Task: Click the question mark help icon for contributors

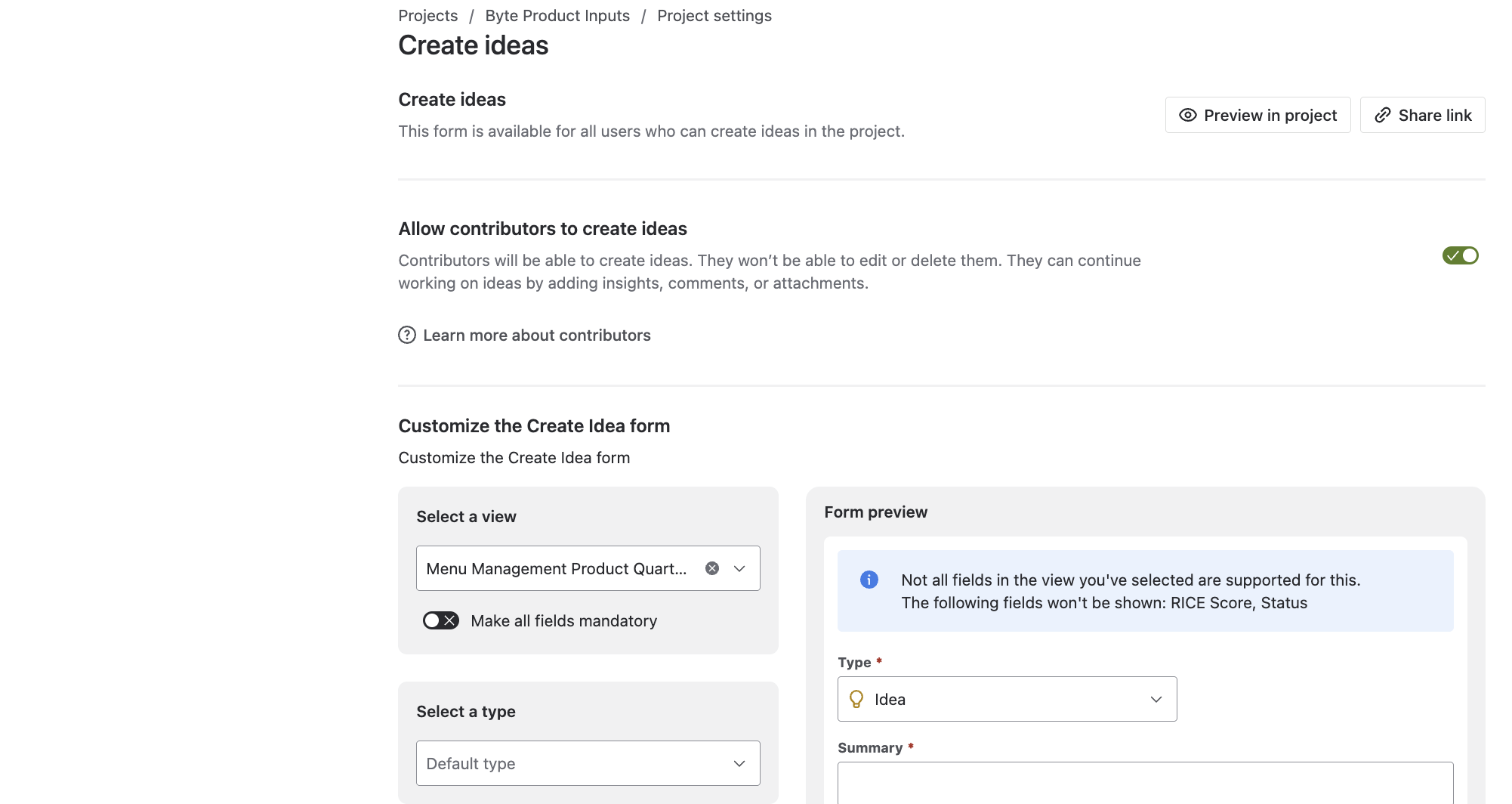Action: pos(407,335)
